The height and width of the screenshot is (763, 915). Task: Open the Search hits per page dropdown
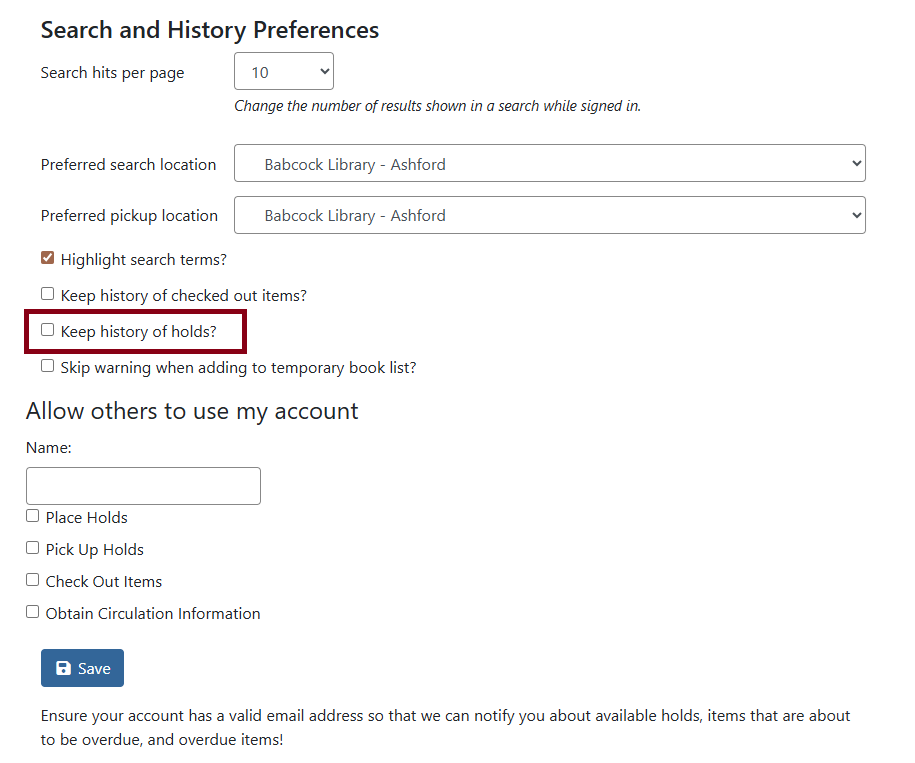pos(283,71)
